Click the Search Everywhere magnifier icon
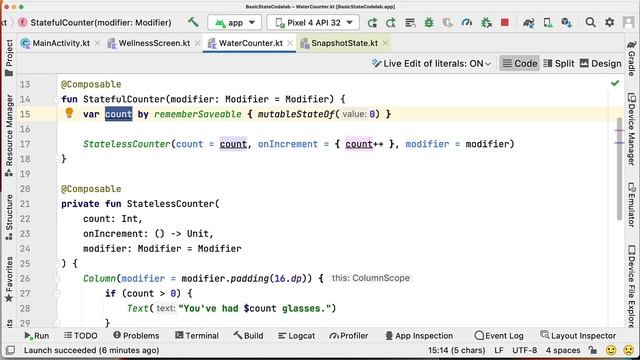Screen dimensions: 640x360 click(590, 22)
